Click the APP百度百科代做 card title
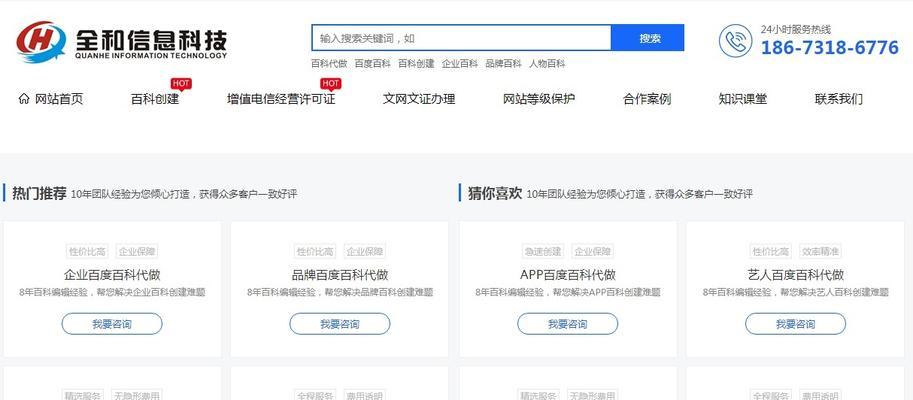The width and height of the screenshot is (913, 400). click(x=568, y=275)
